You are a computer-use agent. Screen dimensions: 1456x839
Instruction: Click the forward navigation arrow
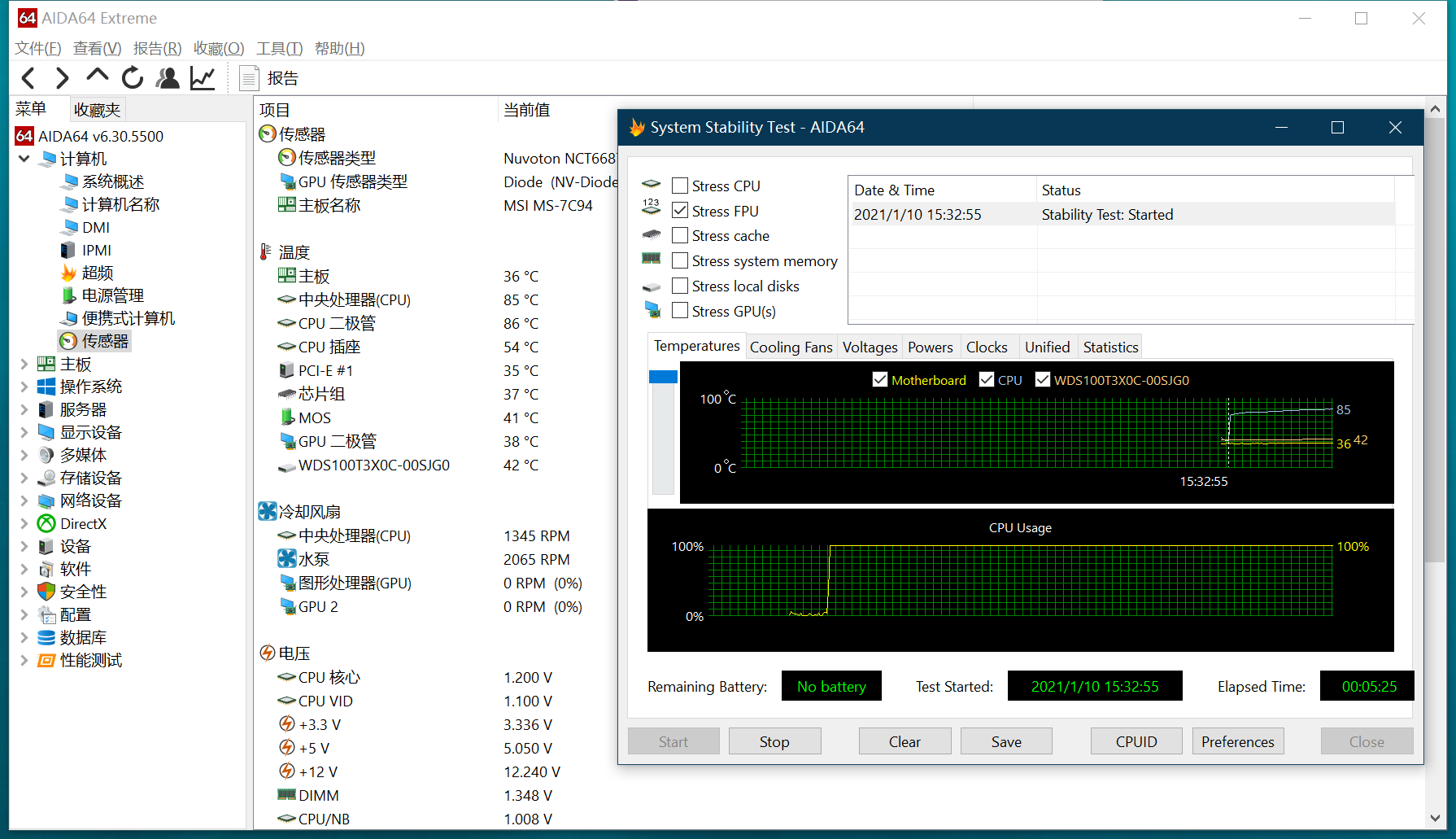(62, 78)
